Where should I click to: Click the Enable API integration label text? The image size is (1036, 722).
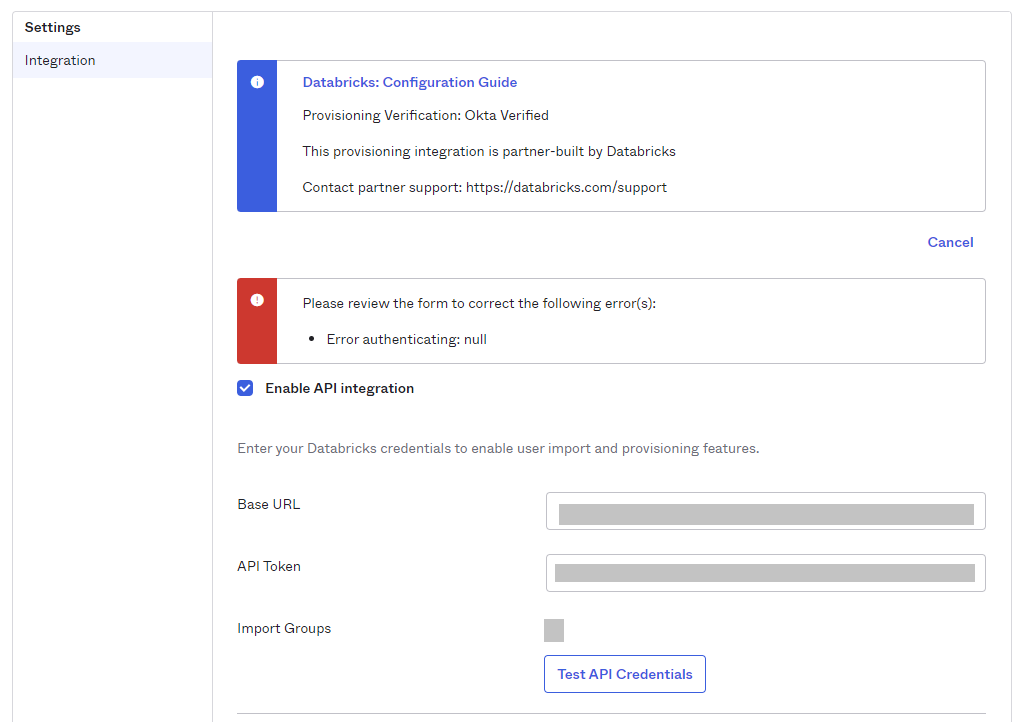[339, 388]
